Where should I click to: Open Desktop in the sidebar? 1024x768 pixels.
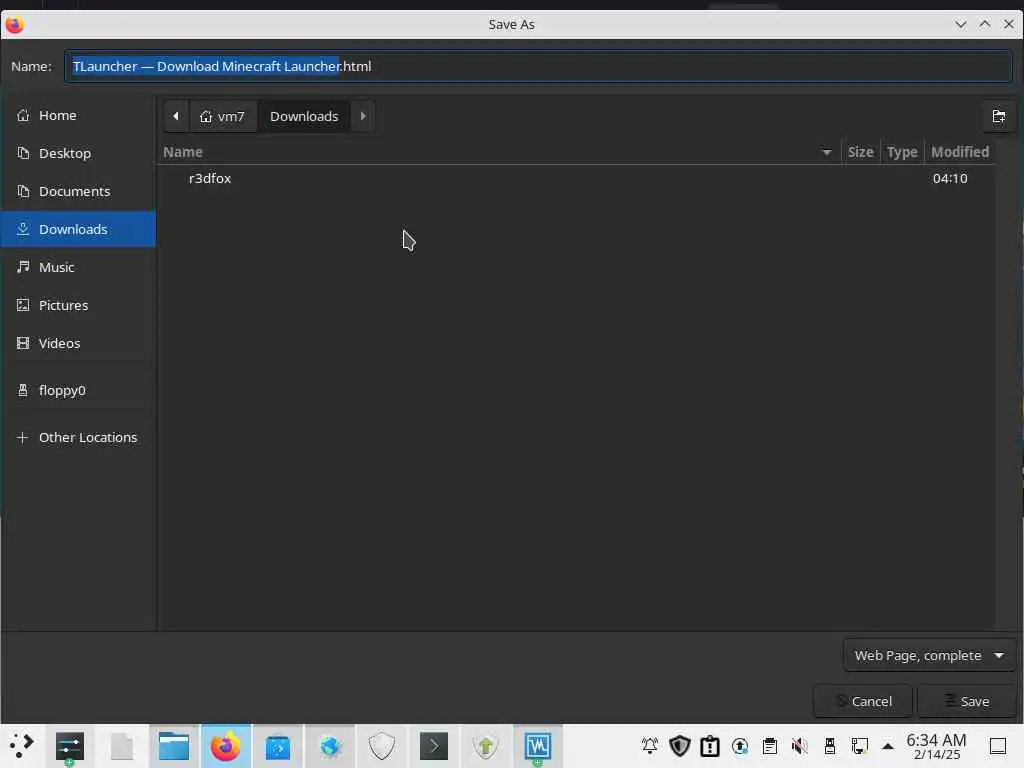pos(78,153)
